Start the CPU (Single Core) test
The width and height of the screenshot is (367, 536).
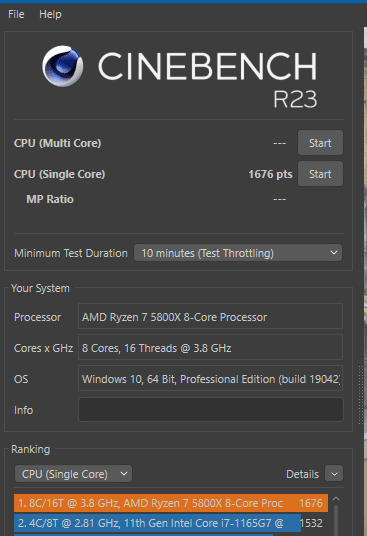(320, 174)
